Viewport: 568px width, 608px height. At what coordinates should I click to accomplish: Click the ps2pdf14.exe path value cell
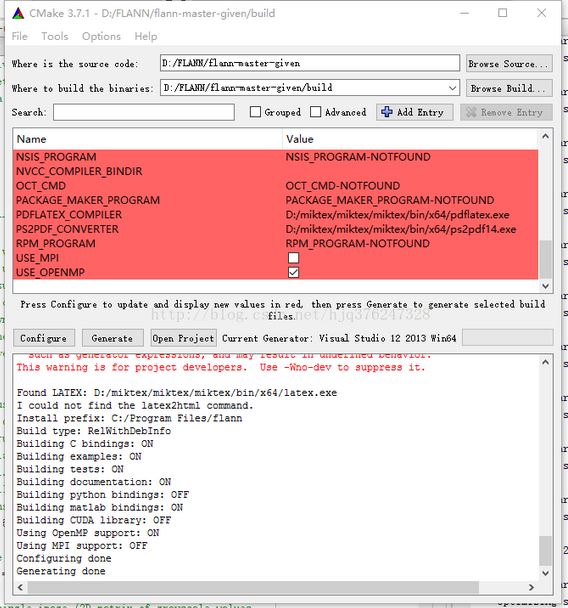pos(401,229)
